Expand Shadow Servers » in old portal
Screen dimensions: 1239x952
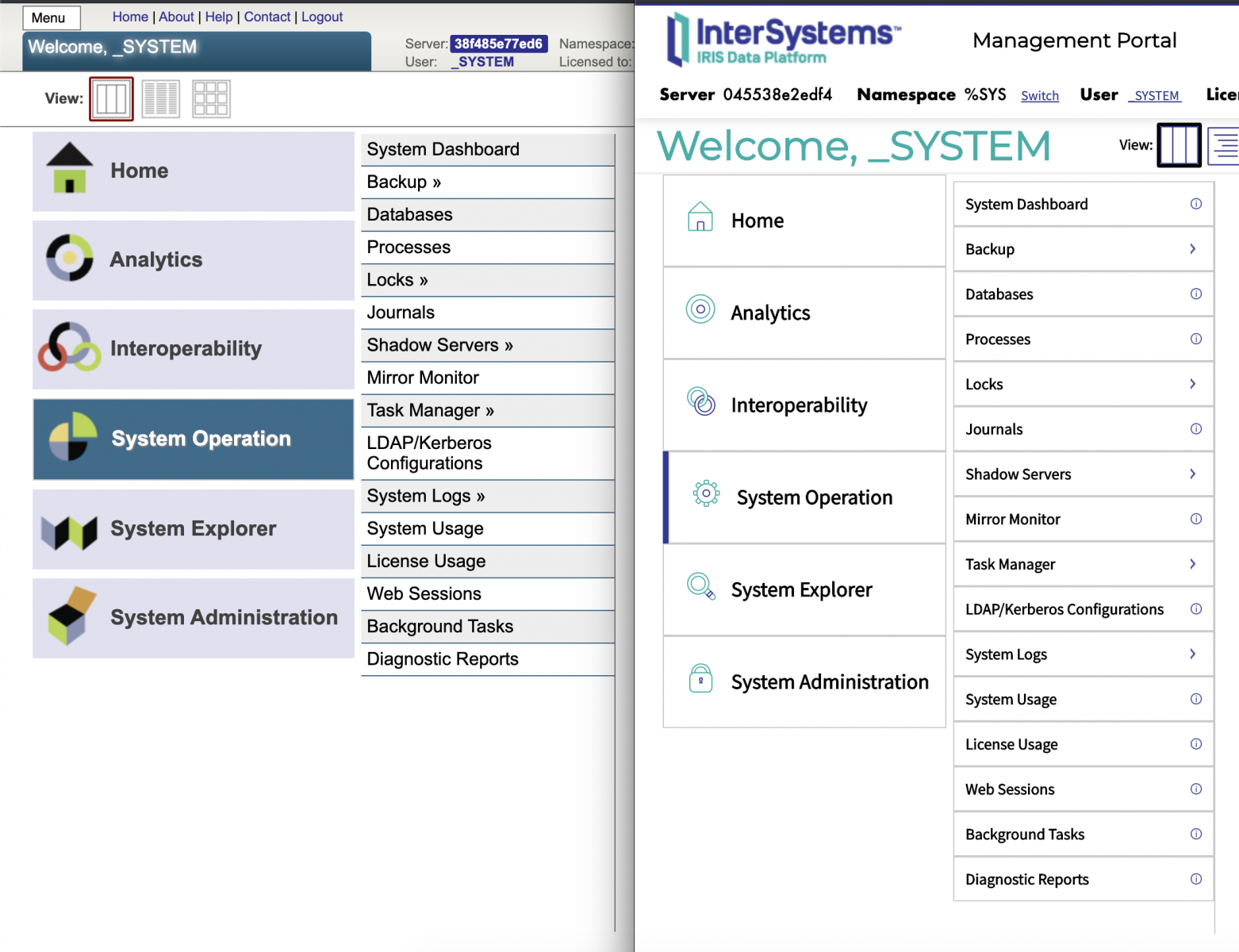pos(488,345)
